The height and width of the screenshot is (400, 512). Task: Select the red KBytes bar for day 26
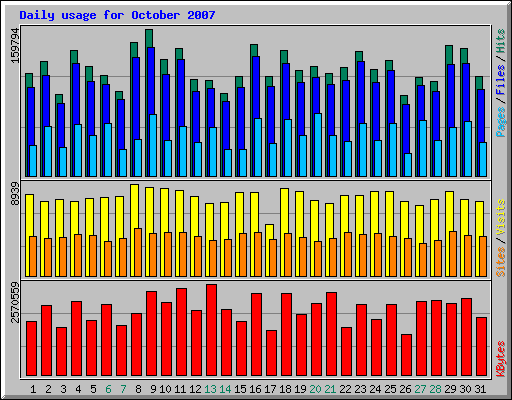[x=406, y=355]
